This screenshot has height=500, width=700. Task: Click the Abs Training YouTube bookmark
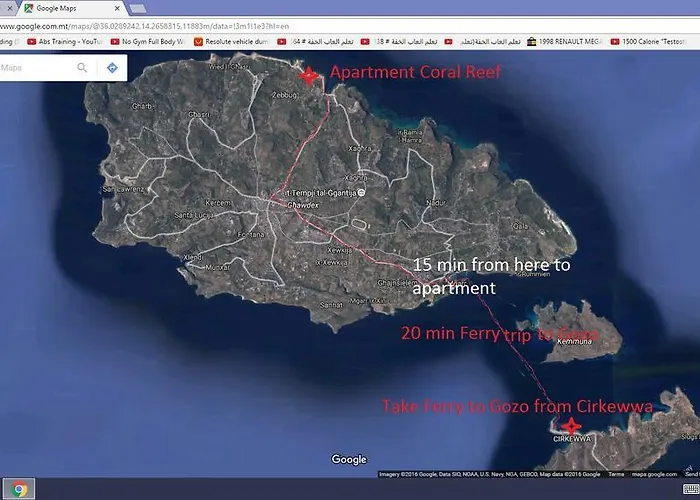pos(65,42)
